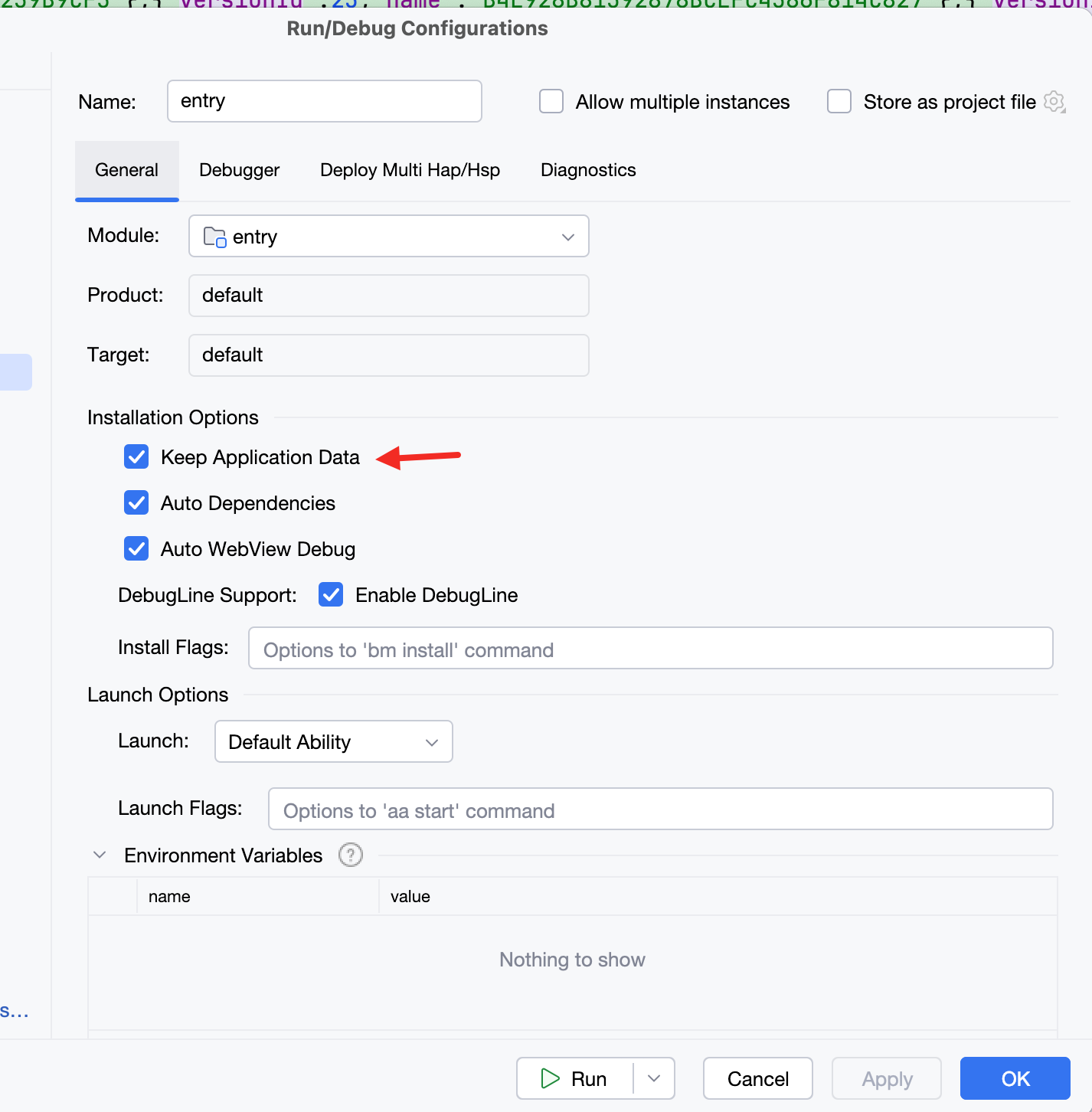Collapse the Environment Variables section

[100, 855]
